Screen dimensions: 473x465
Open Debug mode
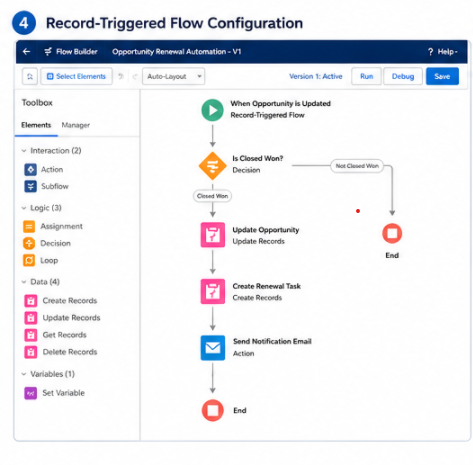point(403,76)
